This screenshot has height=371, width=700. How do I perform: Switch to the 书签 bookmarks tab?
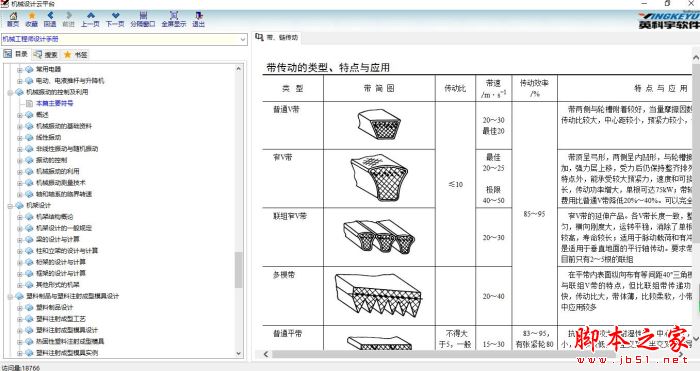click(76, 54)
